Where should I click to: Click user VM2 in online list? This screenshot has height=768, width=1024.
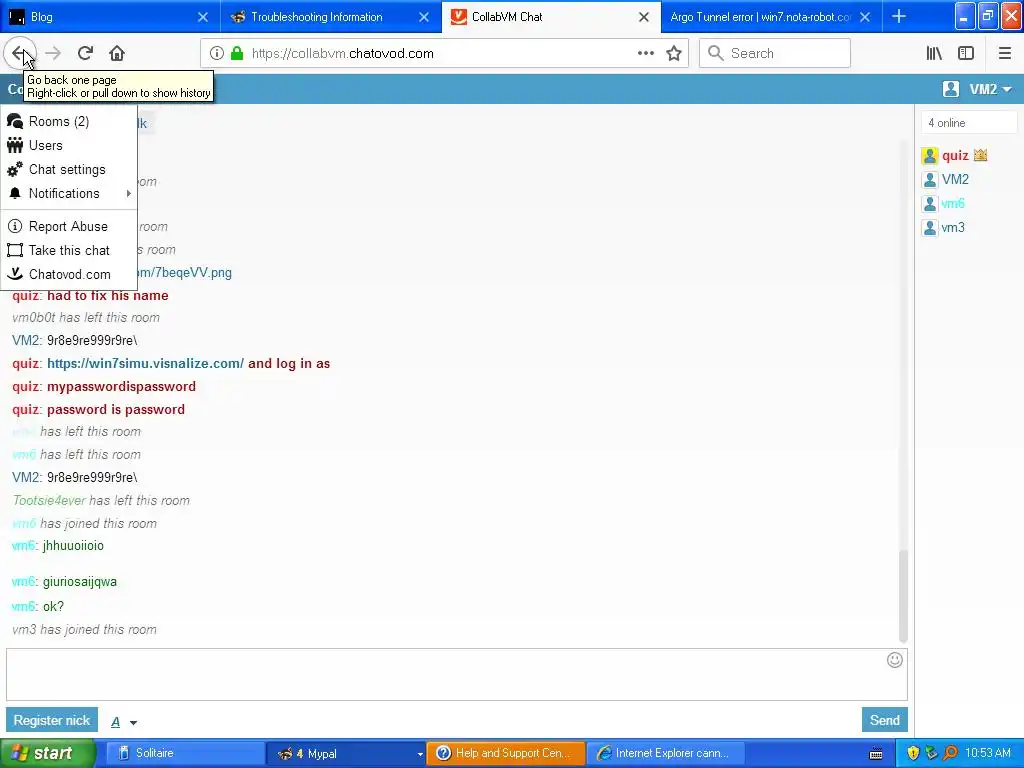955,180
